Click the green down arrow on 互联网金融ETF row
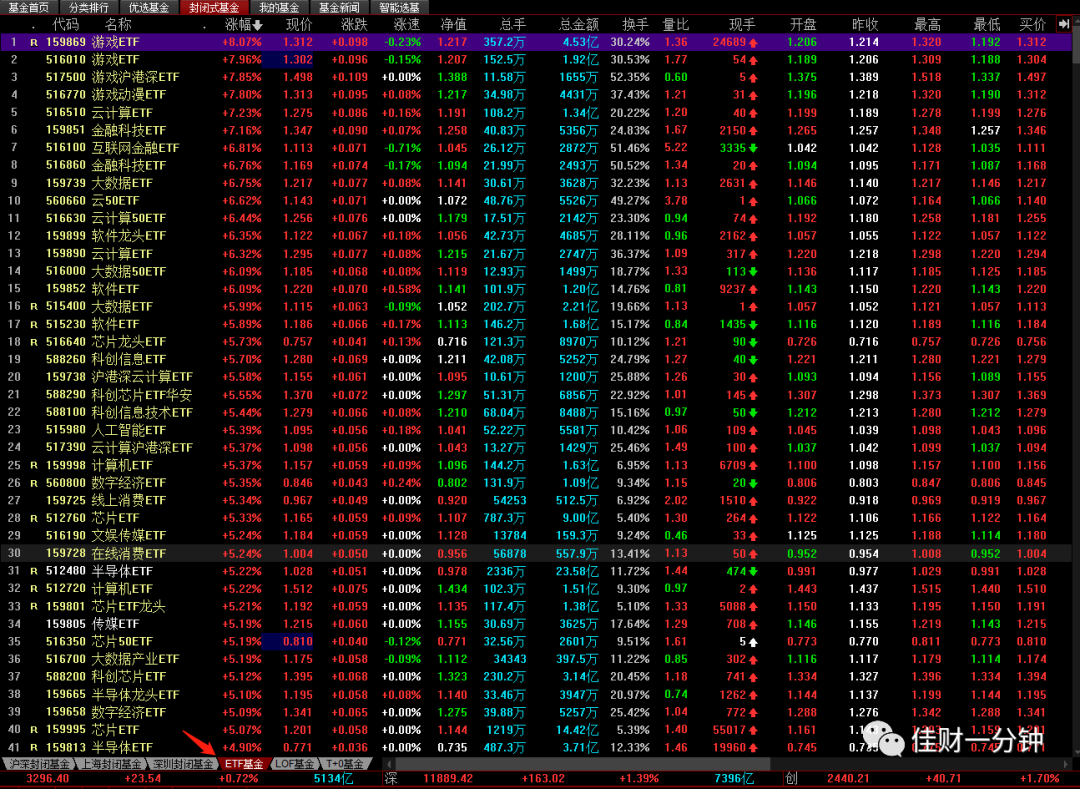 pyautogui.click(x=753, y=148)
